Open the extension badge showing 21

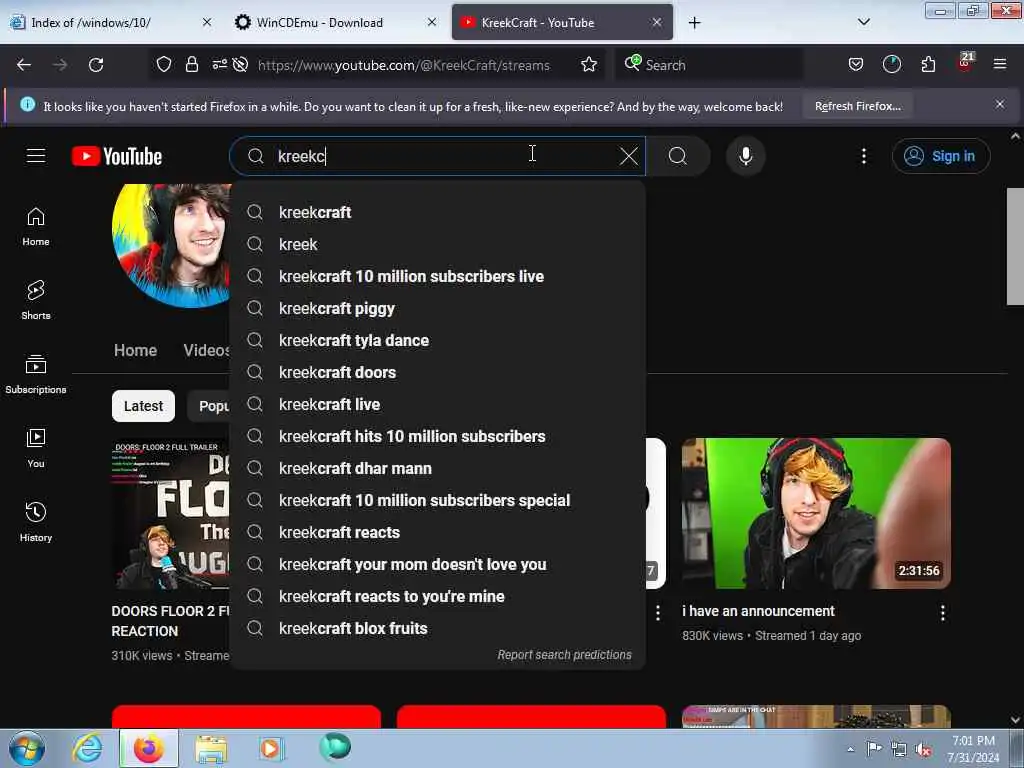tap(965, 63)
